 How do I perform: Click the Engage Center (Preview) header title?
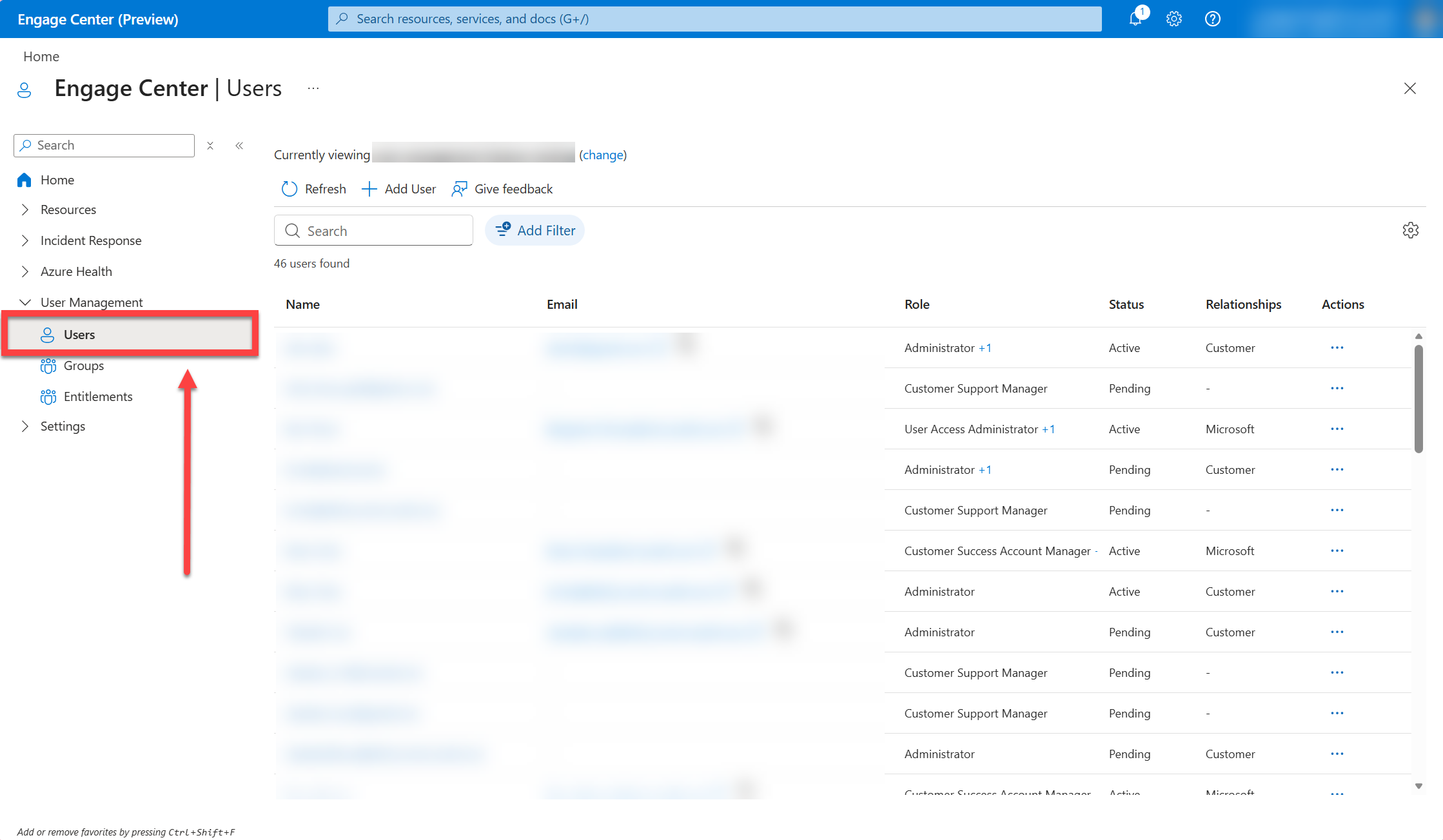tap(98, 19)
